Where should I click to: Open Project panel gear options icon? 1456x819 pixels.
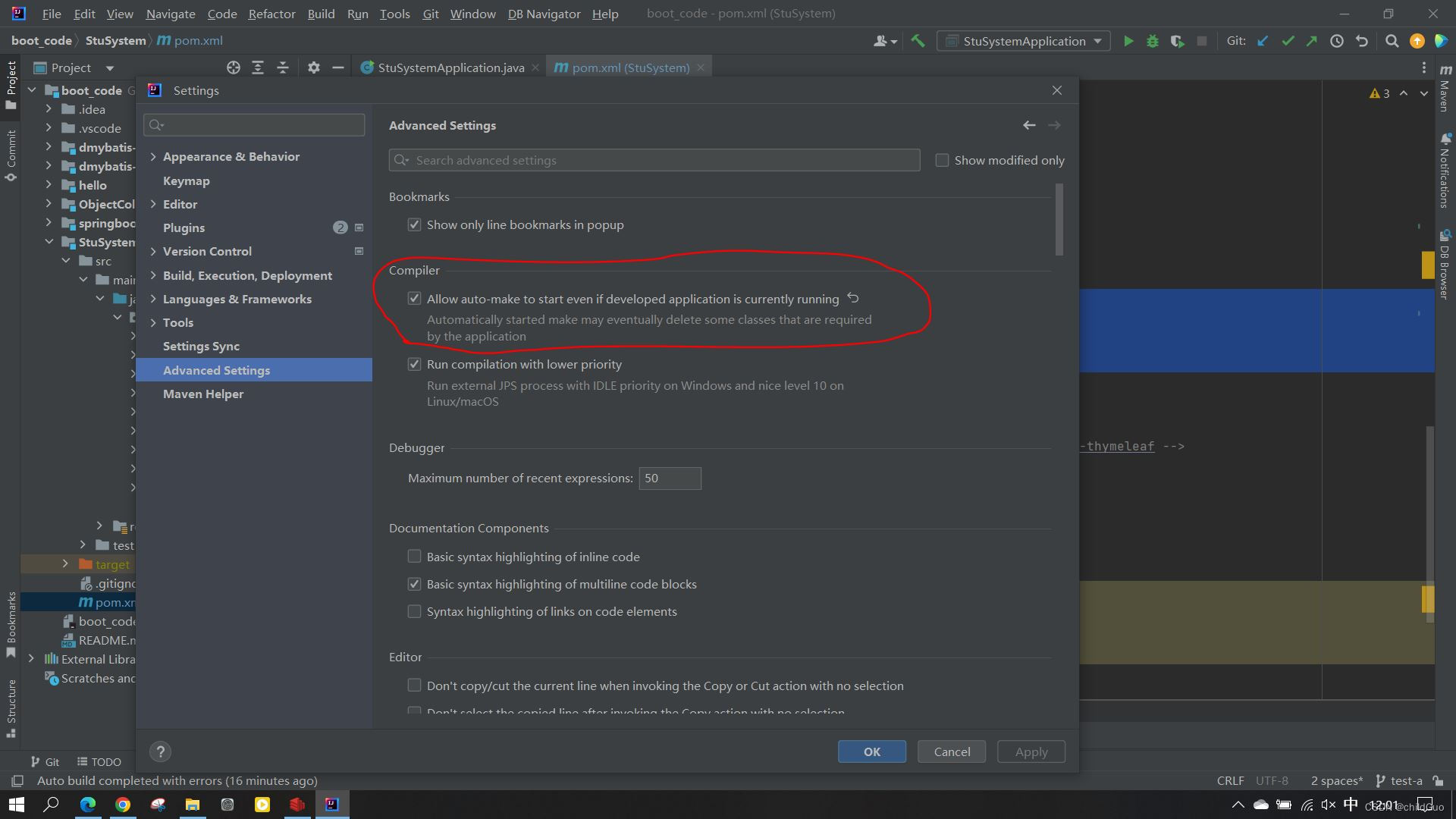pyautogui.click(x=313, y=67)
